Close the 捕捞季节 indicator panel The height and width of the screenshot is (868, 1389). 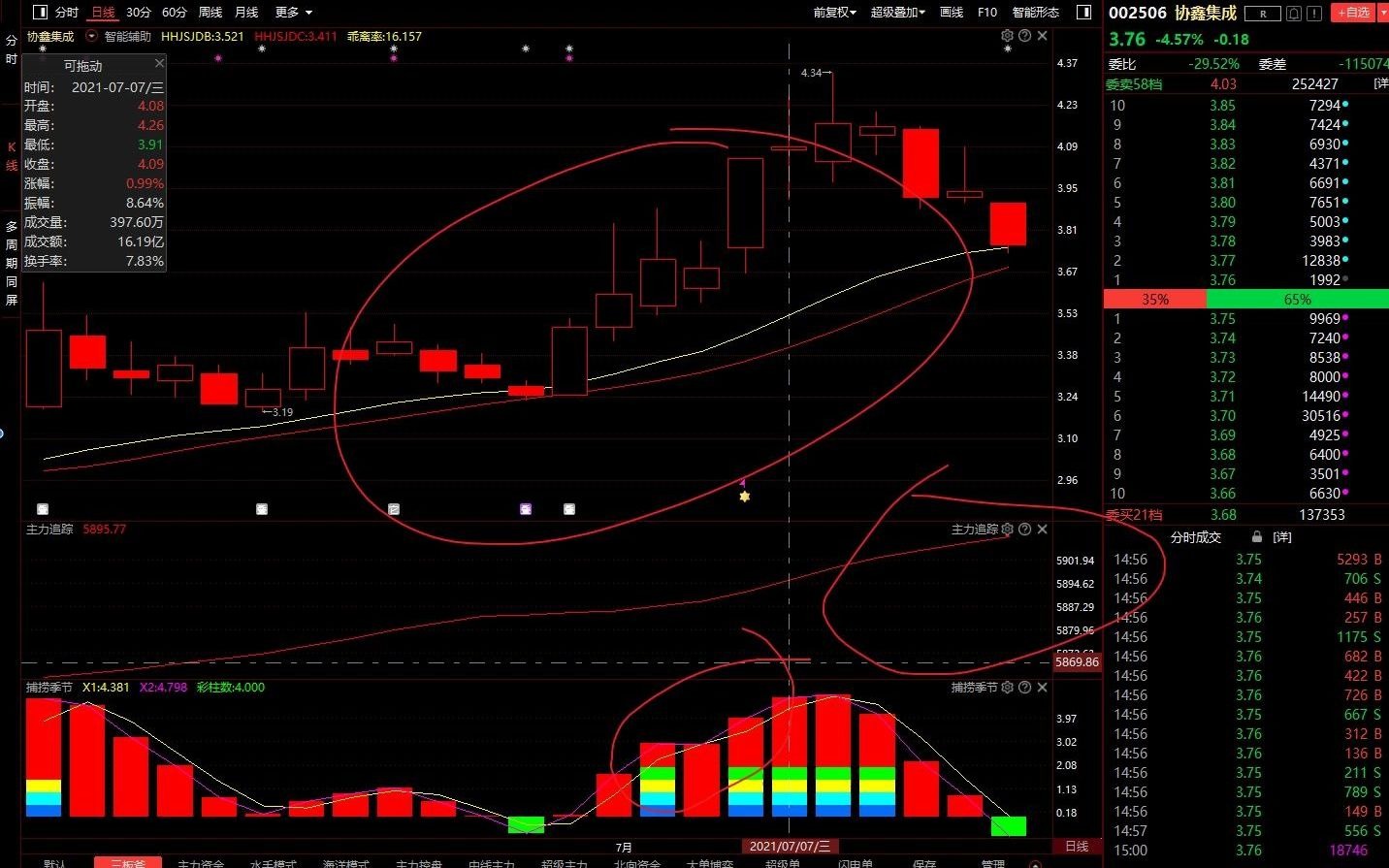pyautogui.click(x=1043, y=687)
